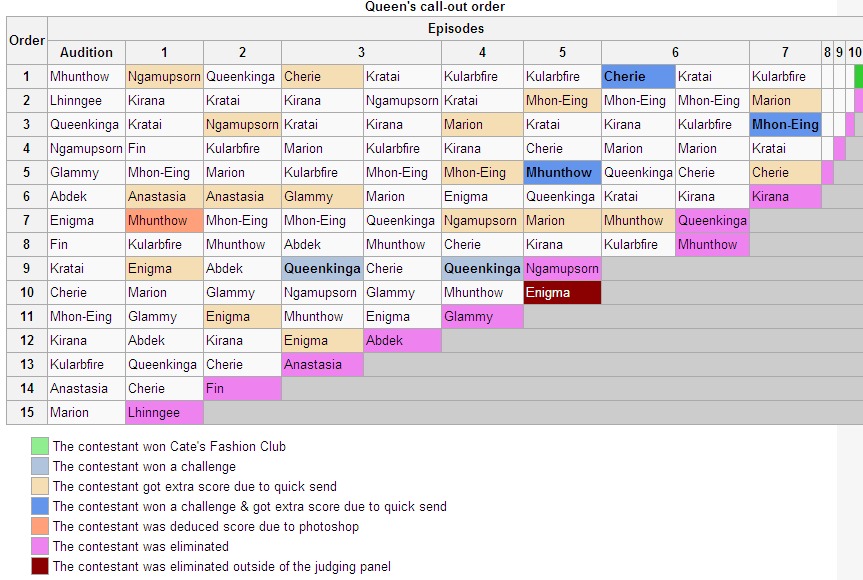Click the orange Mhunthow cell in episode 1
863x580 pixels.
point(164,221)
